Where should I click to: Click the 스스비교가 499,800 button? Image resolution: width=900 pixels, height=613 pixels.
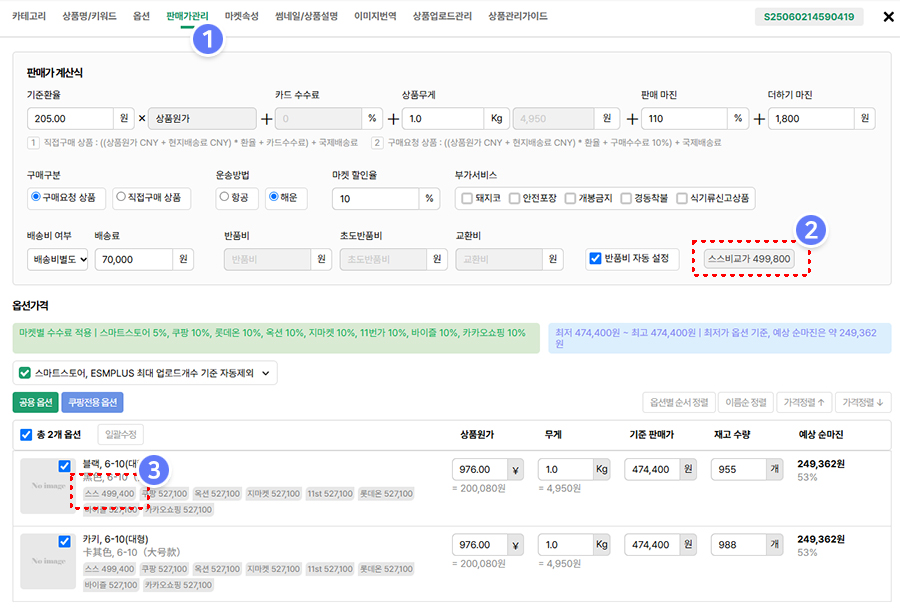[749, 259]
